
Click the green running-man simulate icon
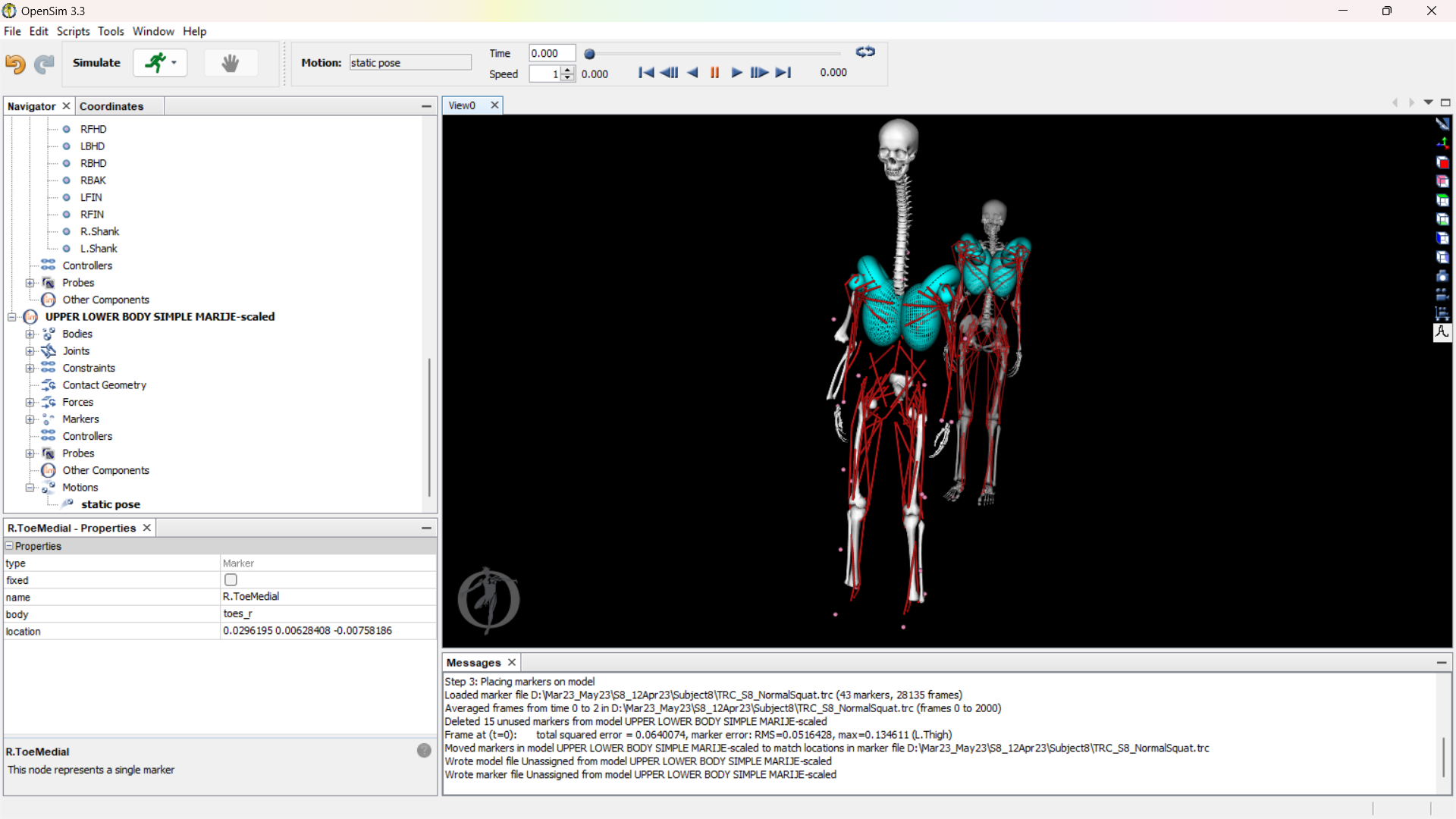pos(155,63)
